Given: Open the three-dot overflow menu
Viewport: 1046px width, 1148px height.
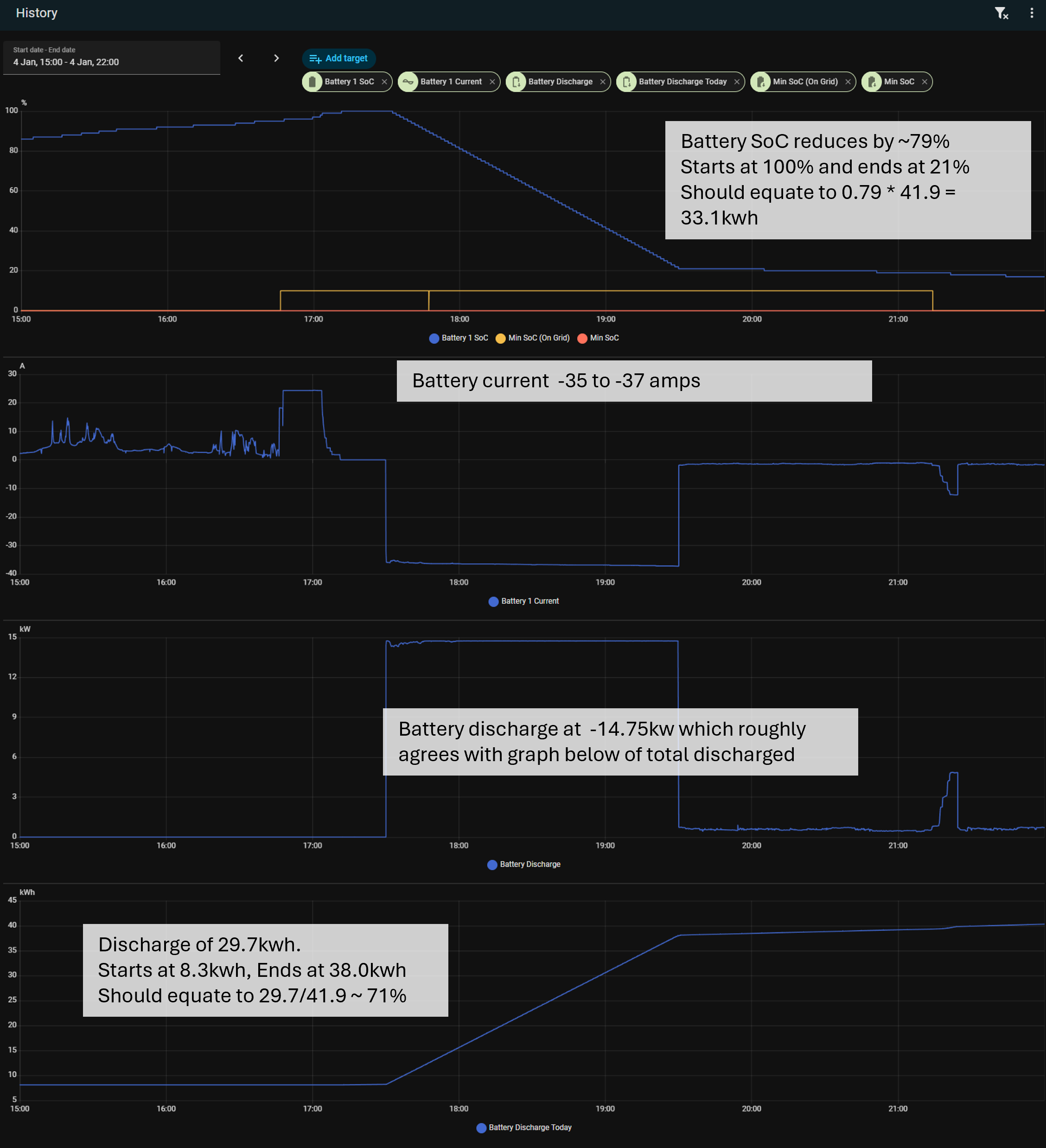Looking at the screenshot, I should click(1031, 13).
